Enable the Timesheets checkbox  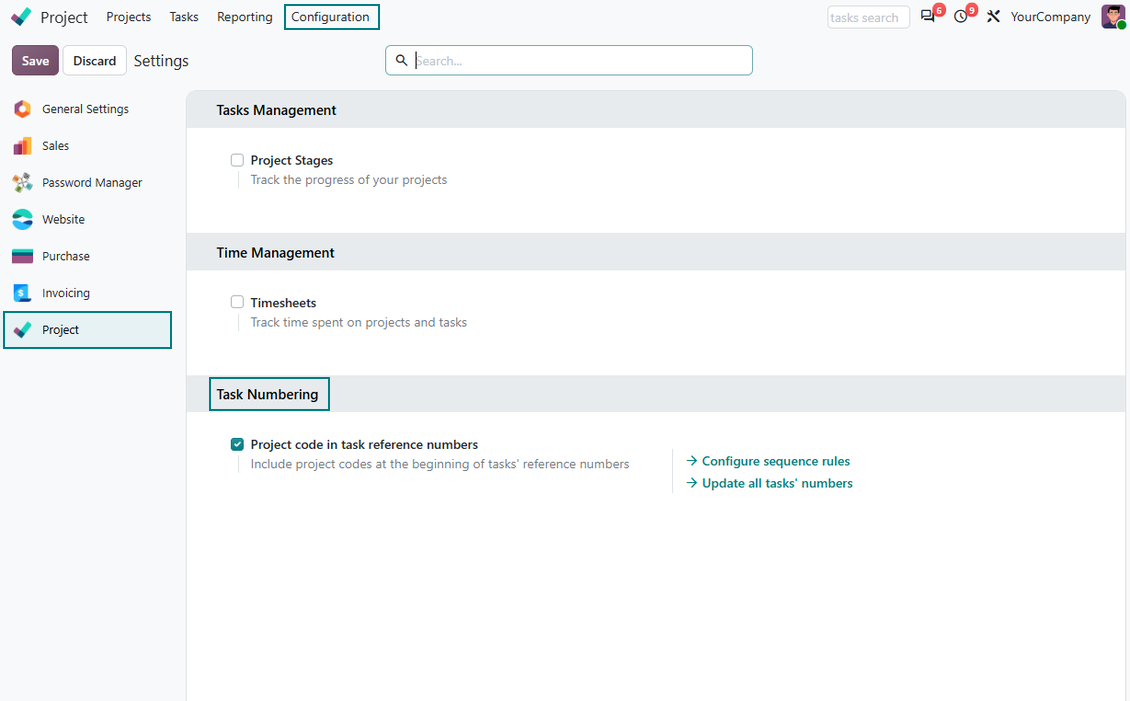point(237,302)
